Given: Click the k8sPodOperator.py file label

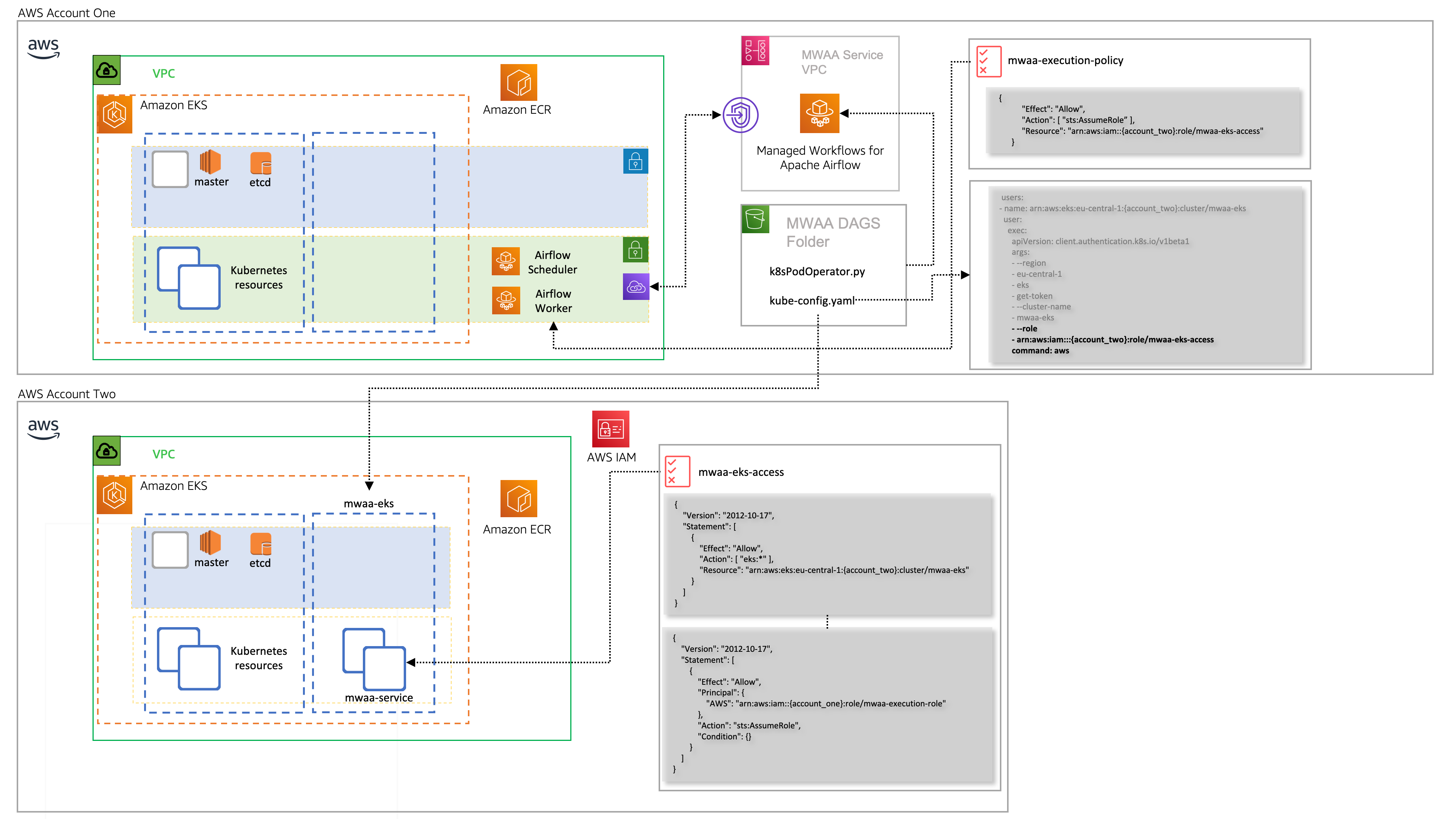Looking at the screenshot, I should click(x=817, y=272).
